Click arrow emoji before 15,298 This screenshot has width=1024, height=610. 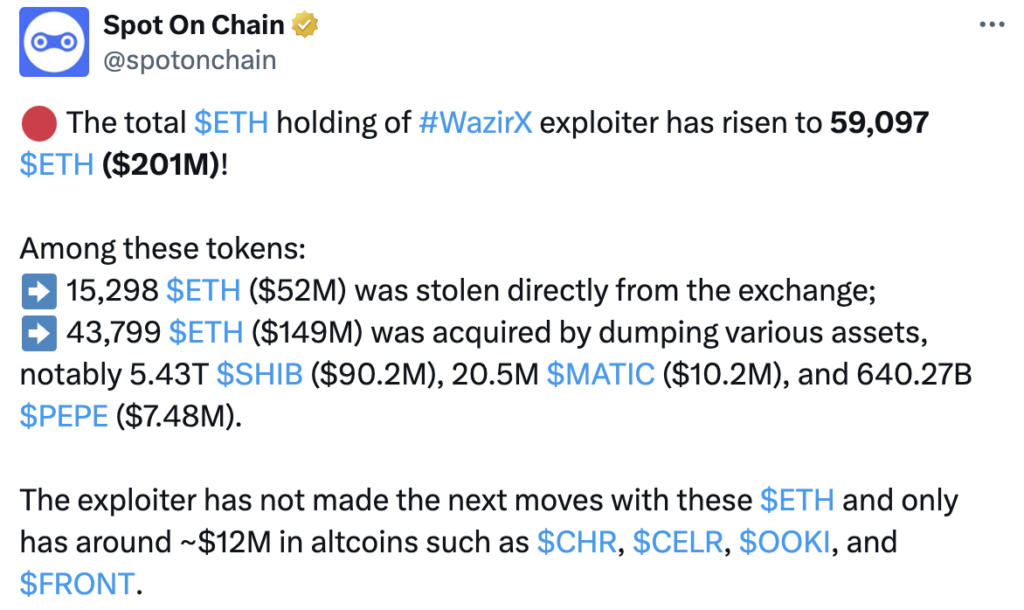click(39, 291)
